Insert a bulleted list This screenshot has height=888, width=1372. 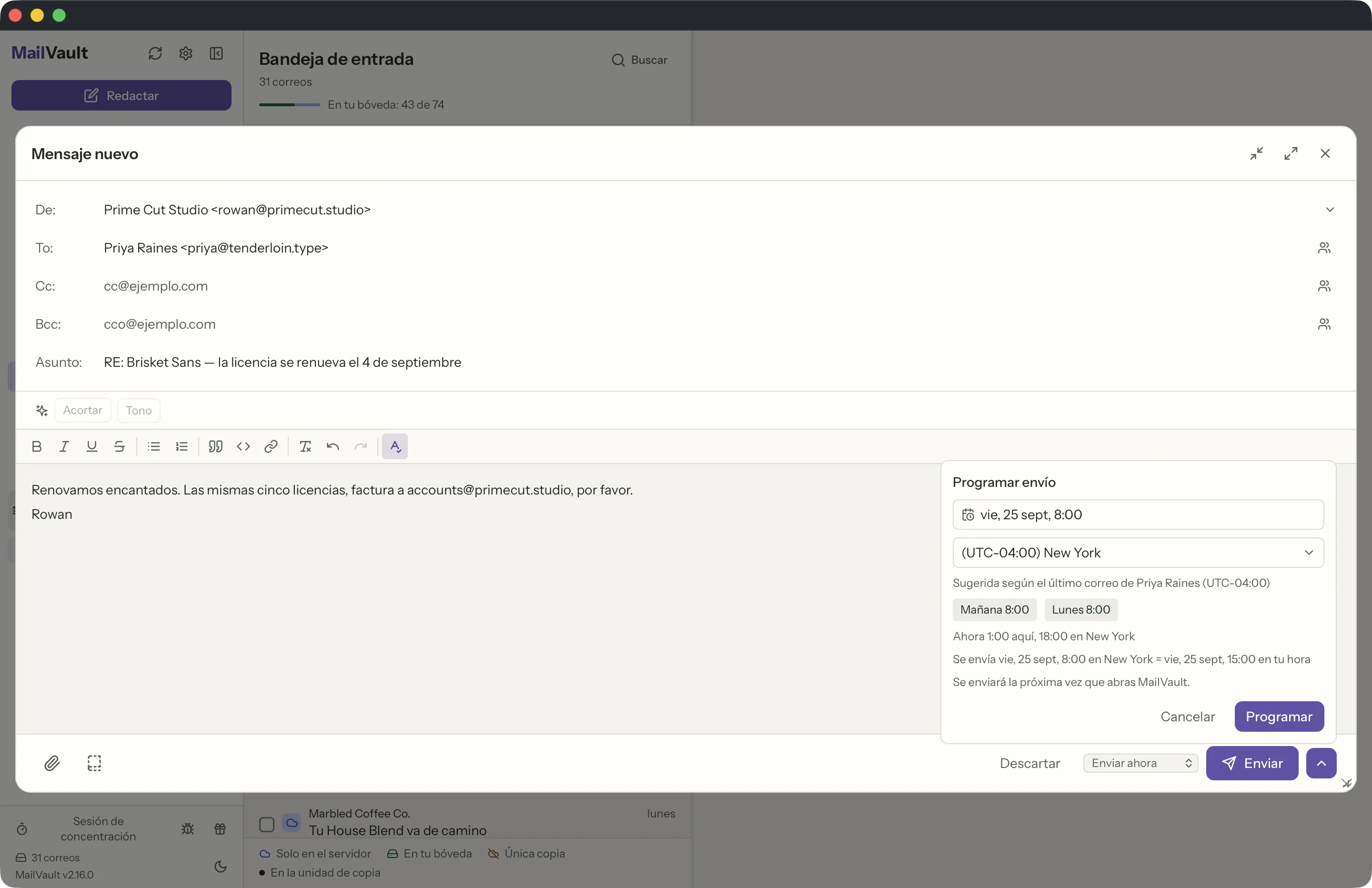154,446
